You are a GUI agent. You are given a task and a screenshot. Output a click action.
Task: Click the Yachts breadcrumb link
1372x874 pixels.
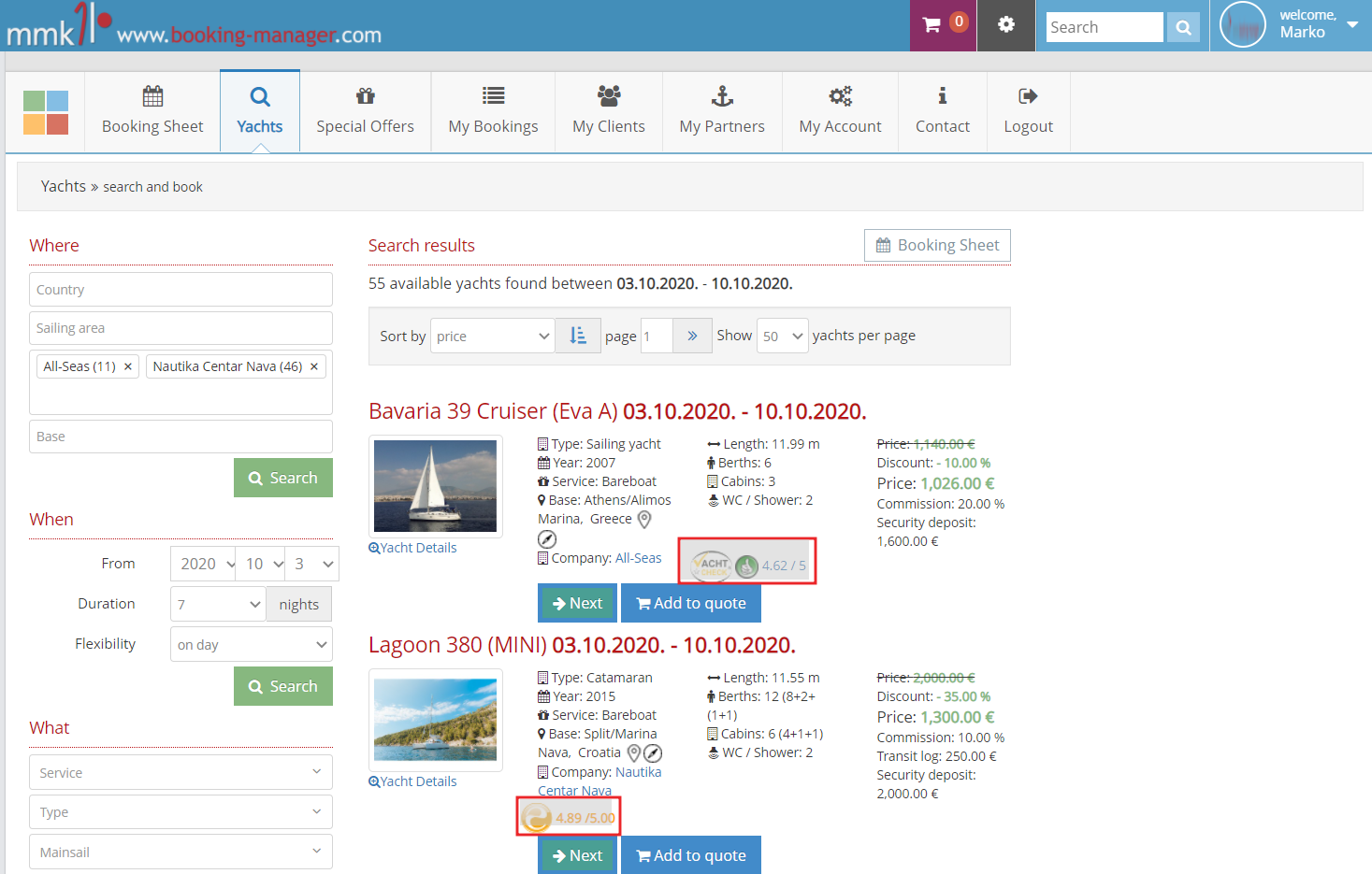pos(64,186)
